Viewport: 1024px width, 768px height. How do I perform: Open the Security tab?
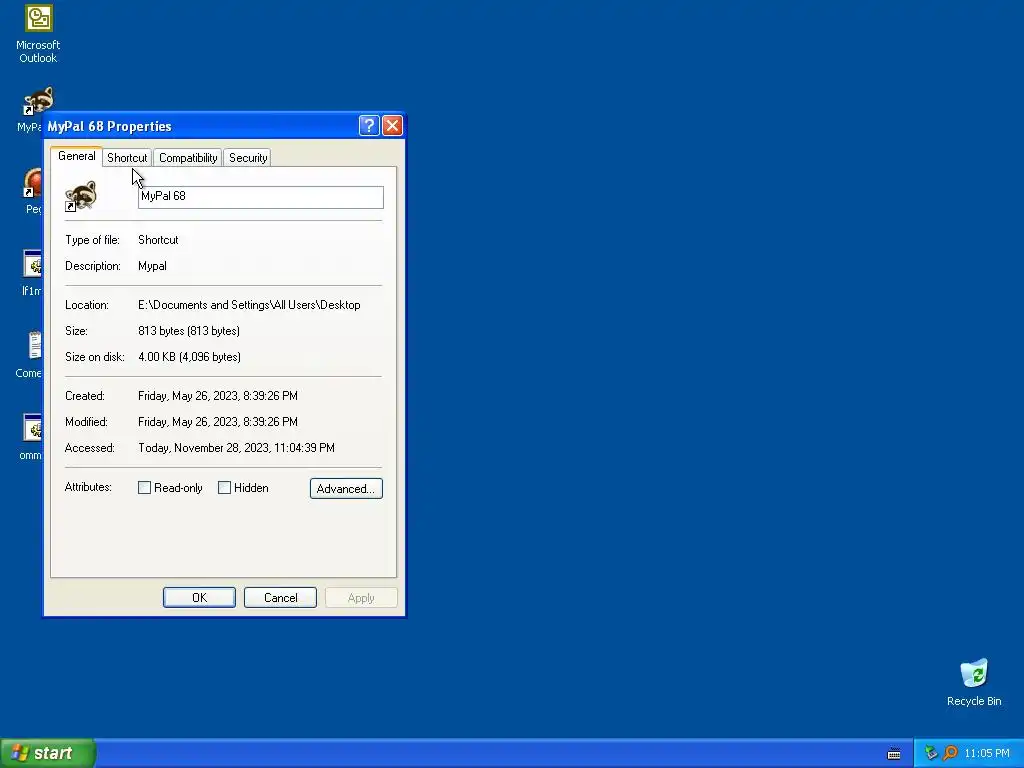click(x=248, y=157)
